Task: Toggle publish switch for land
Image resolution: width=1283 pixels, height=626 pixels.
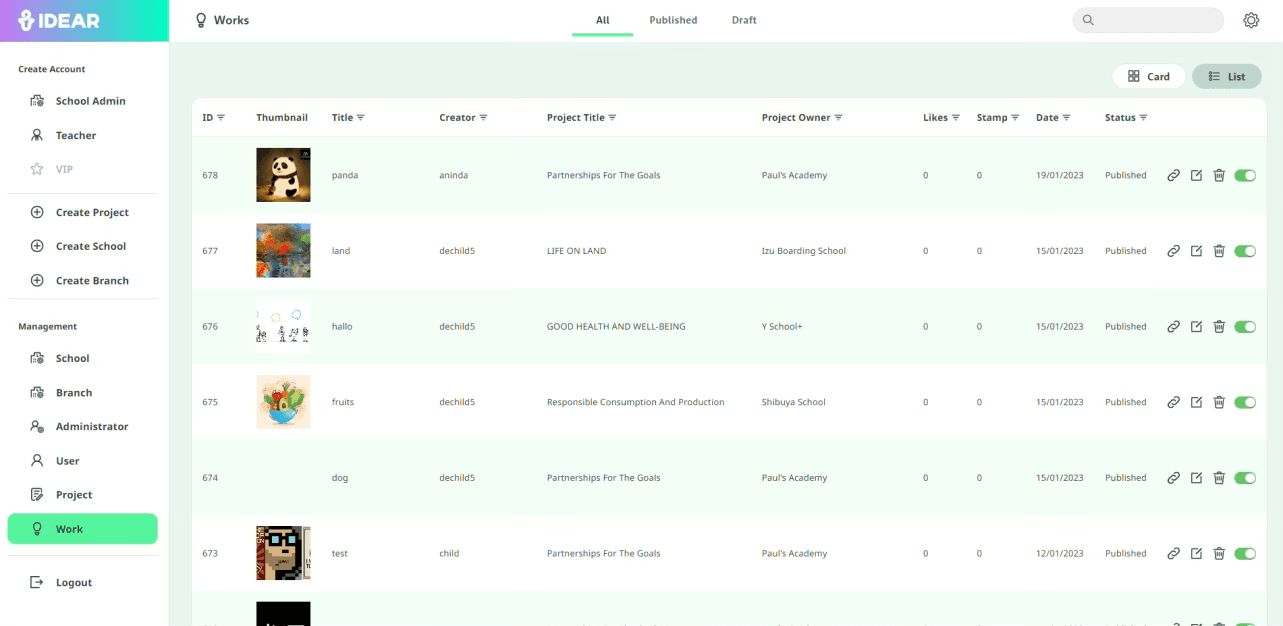Action: [1245, 251]
